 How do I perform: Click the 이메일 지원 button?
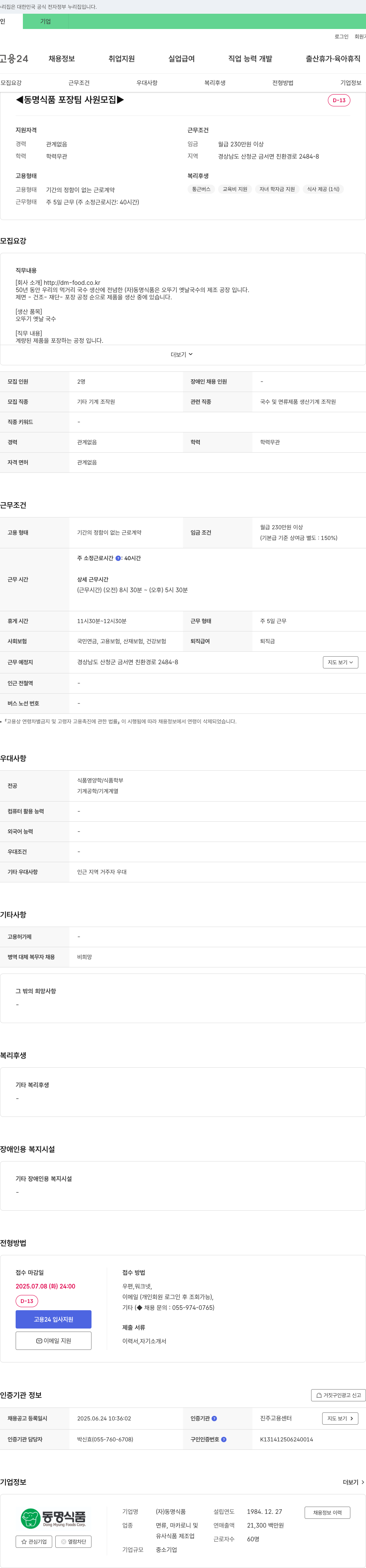tap(54, 1340)
